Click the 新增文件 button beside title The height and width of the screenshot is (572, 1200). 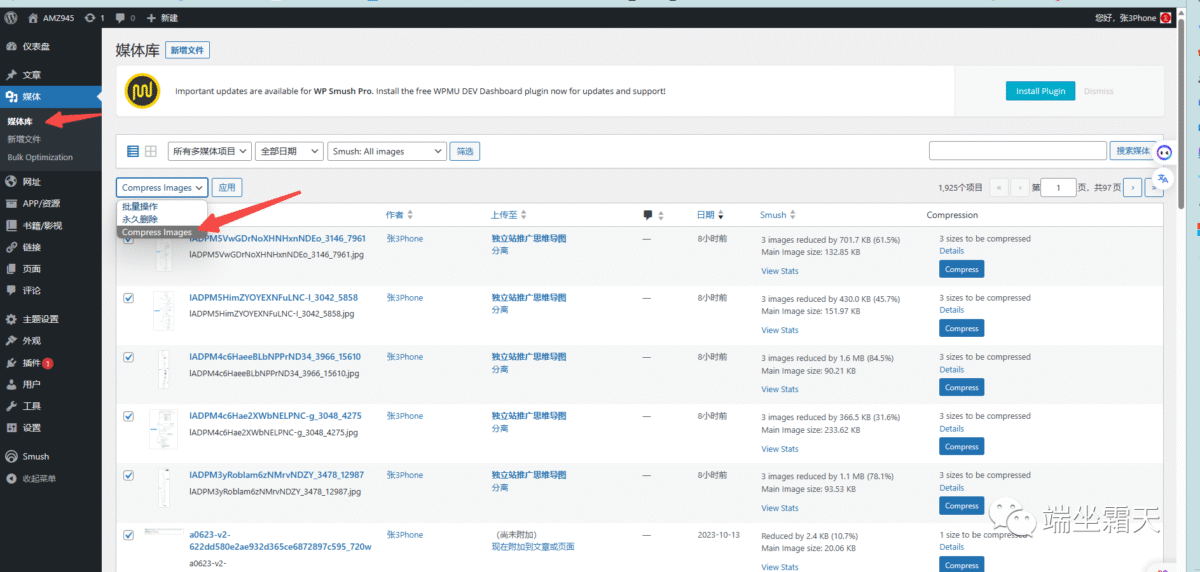tap(188, 50)
